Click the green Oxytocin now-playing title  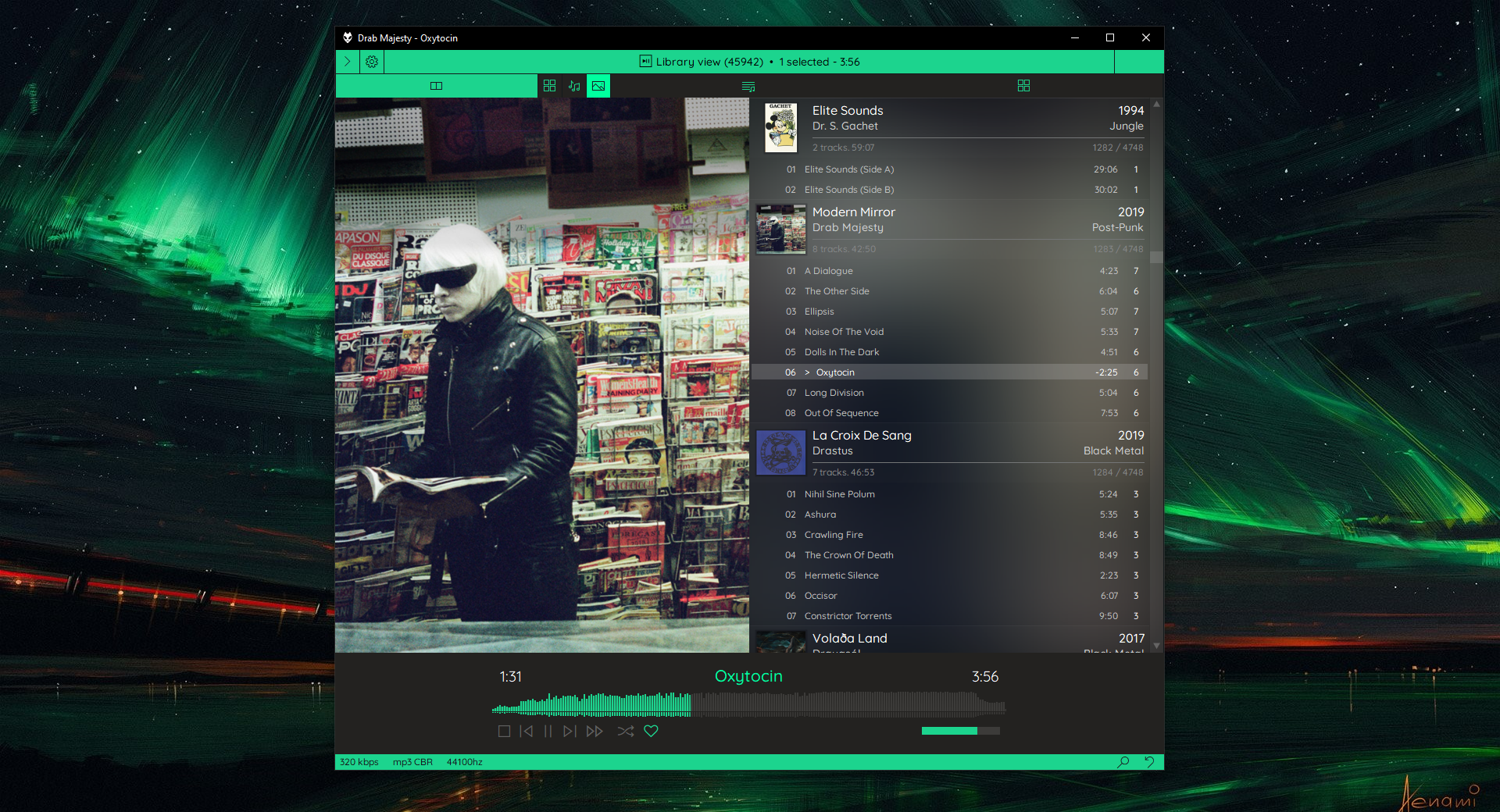(x=748, y=677)
